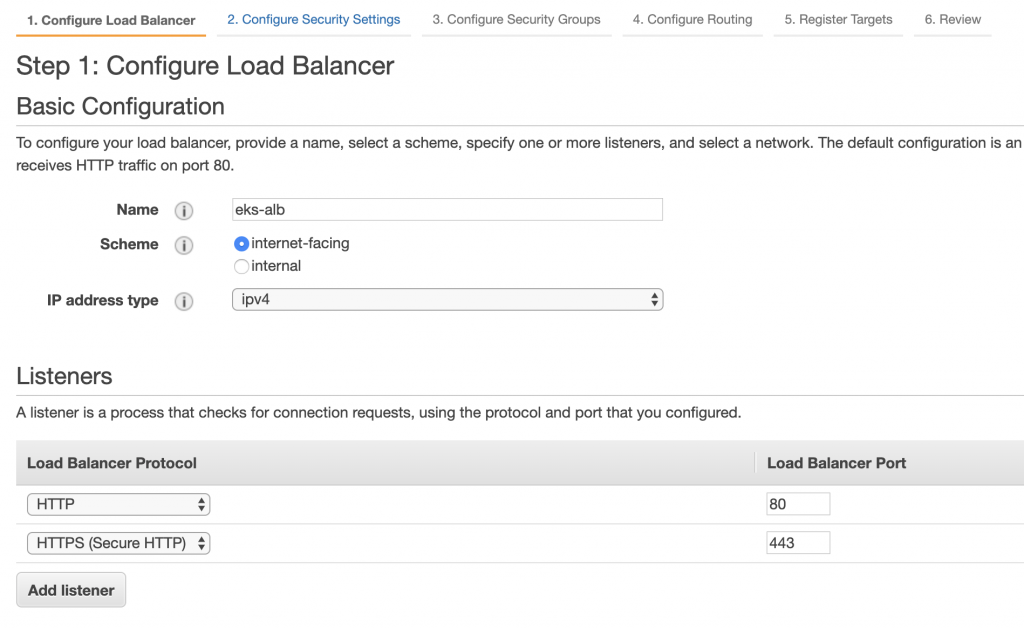The image size is (1024, 628).
Task: Click the port 80 input field
Action: pyautogui.click(x=797, y=504)
